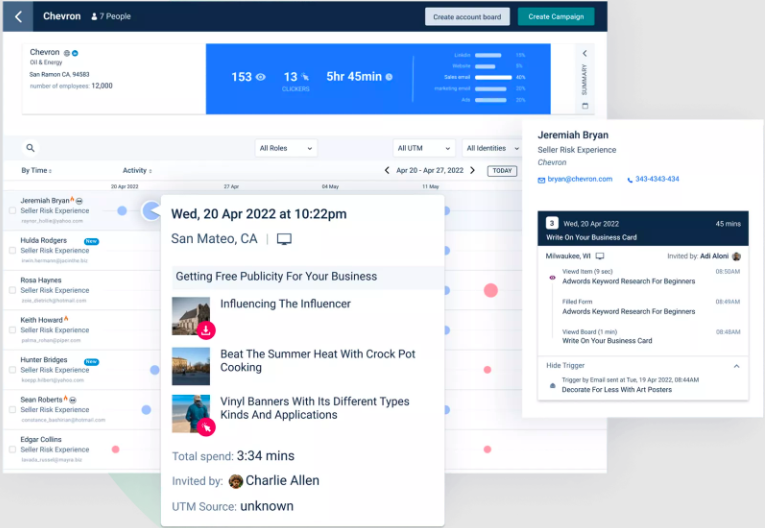Click the flame icon next to Keith Howard

click(x=66, y=319)
